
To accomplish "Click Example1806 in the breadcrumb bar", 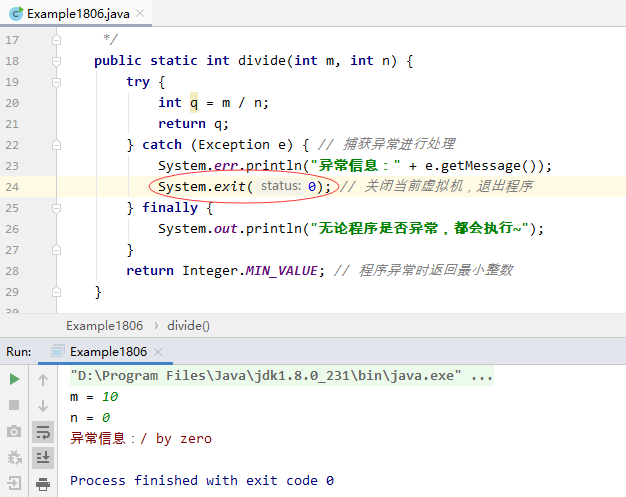I will (x=105, y=326).
